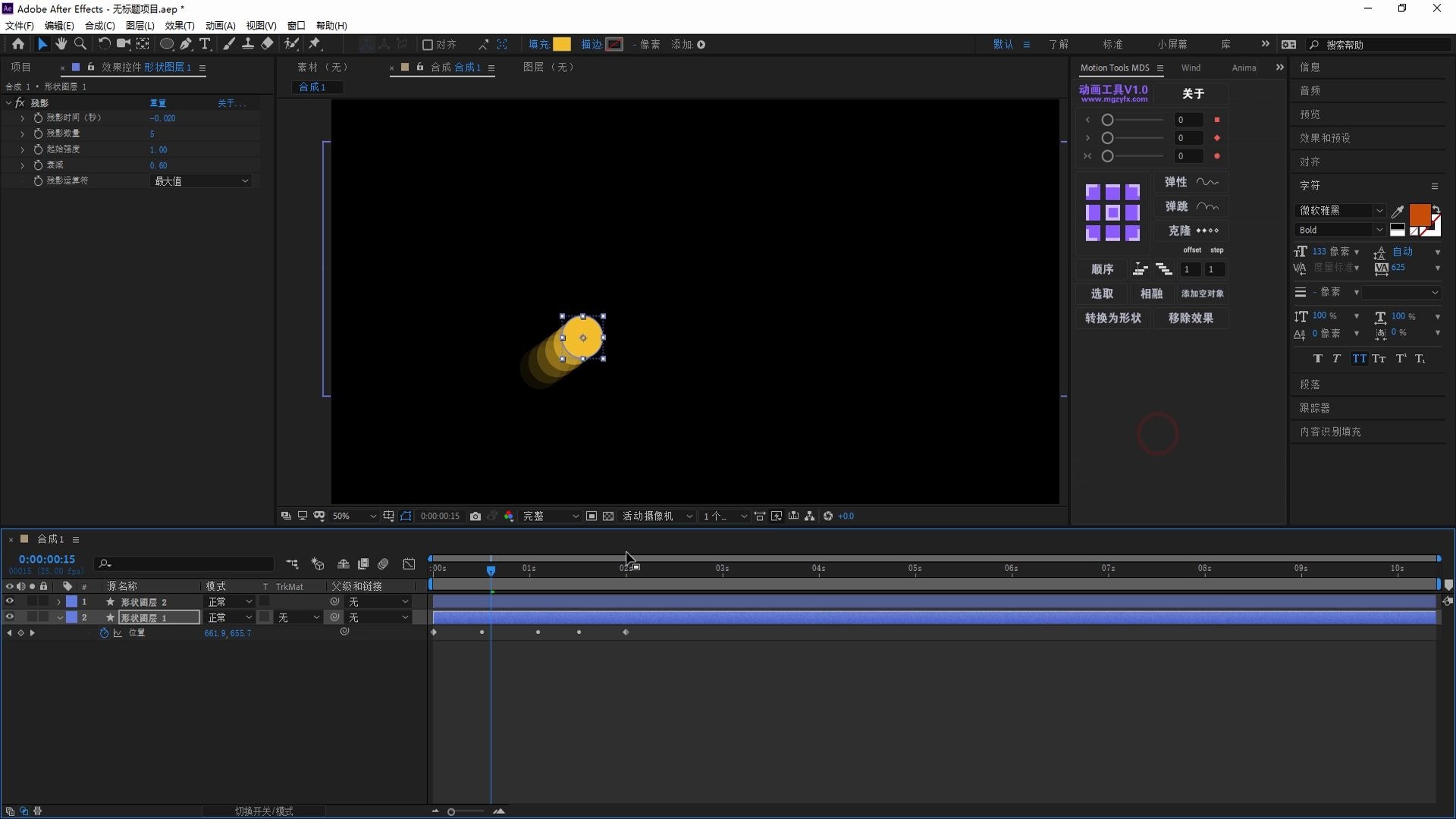This screenshot has height=819, width=1456.
Task: Open 窗口 menu
Action: (296, 26)
